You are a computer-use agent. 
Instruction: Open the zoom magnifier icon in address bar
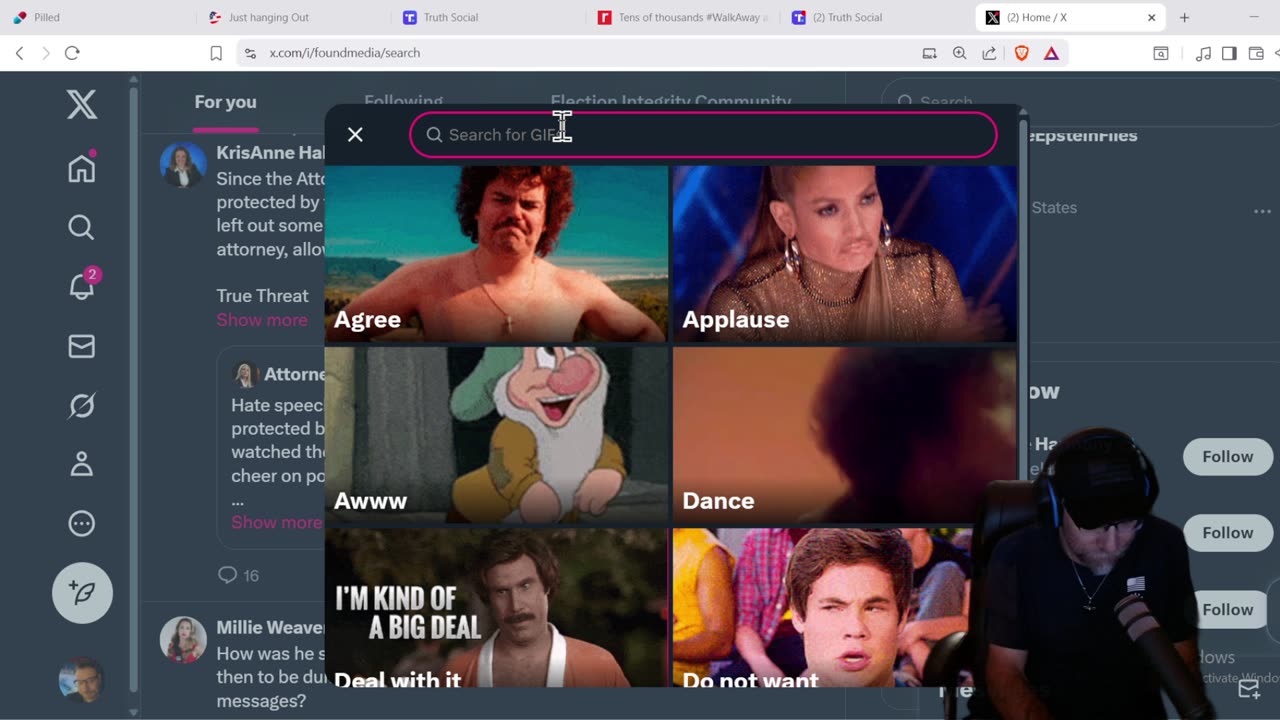[x=959, y=53]
